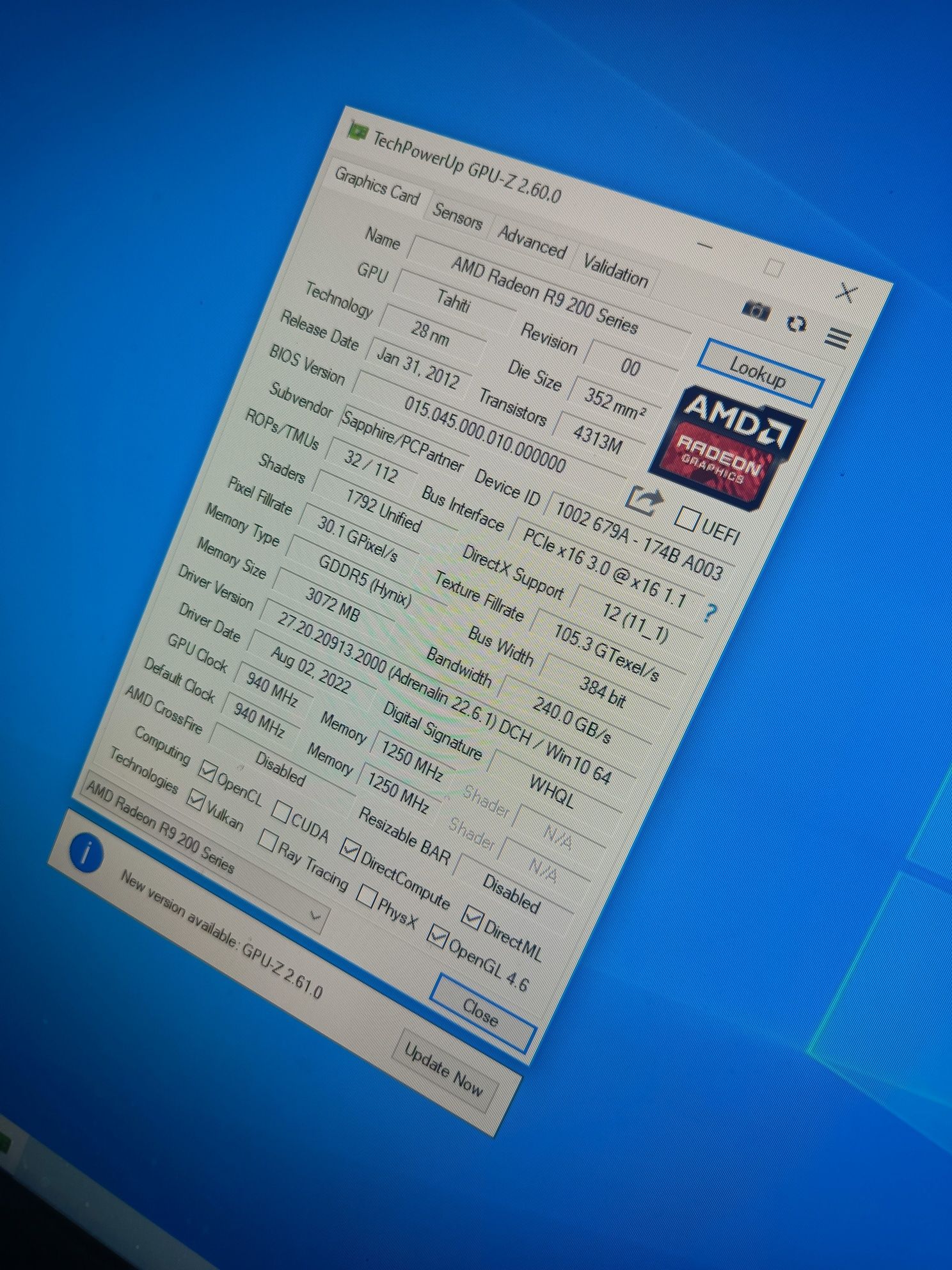Click the blue info icon in update notice
The height and width of the screenshot is (1270, 952).
click(86, 853)
